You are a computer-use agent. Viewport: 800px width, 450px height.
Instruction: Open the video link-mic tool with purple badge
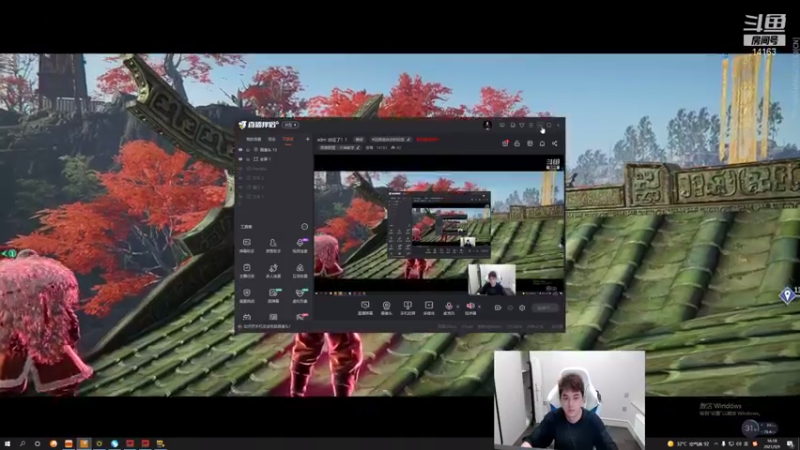pyautogui.click(x=300, y=245)
